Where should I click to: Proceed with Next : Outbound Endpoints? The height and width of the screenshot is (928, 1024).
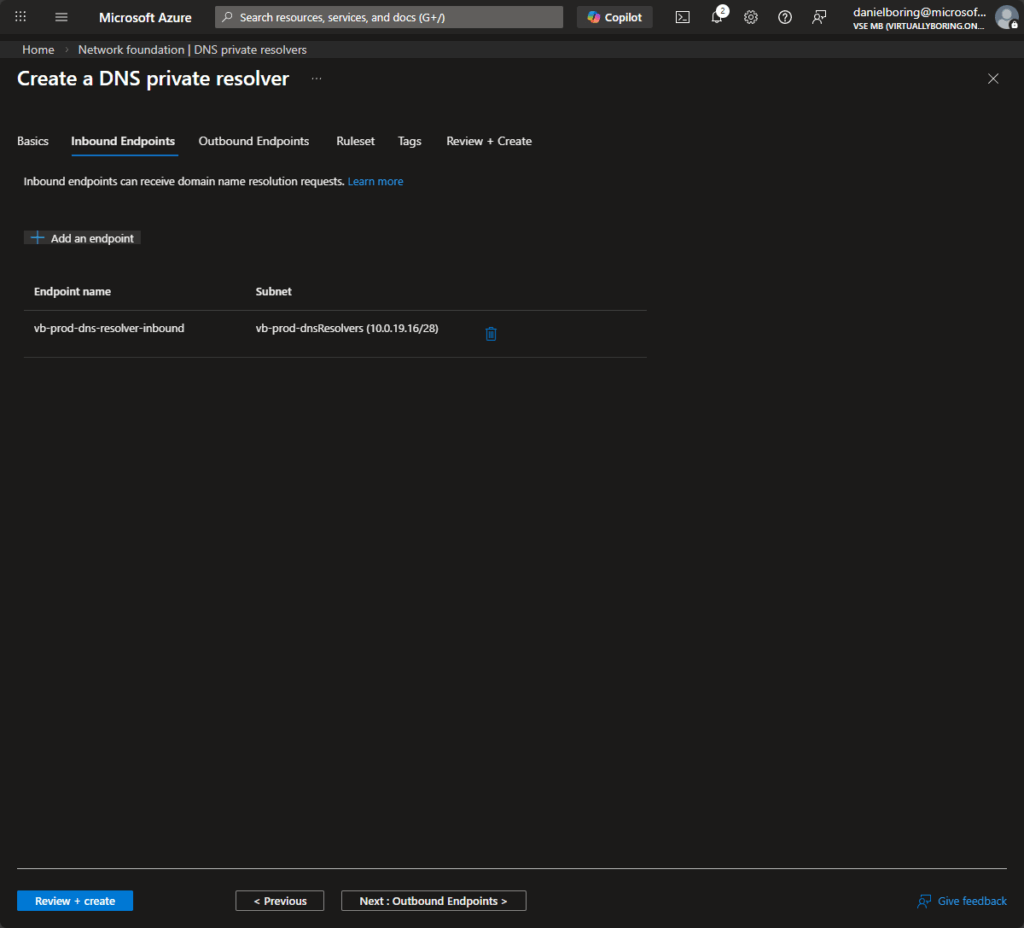[x=434, y=901]
